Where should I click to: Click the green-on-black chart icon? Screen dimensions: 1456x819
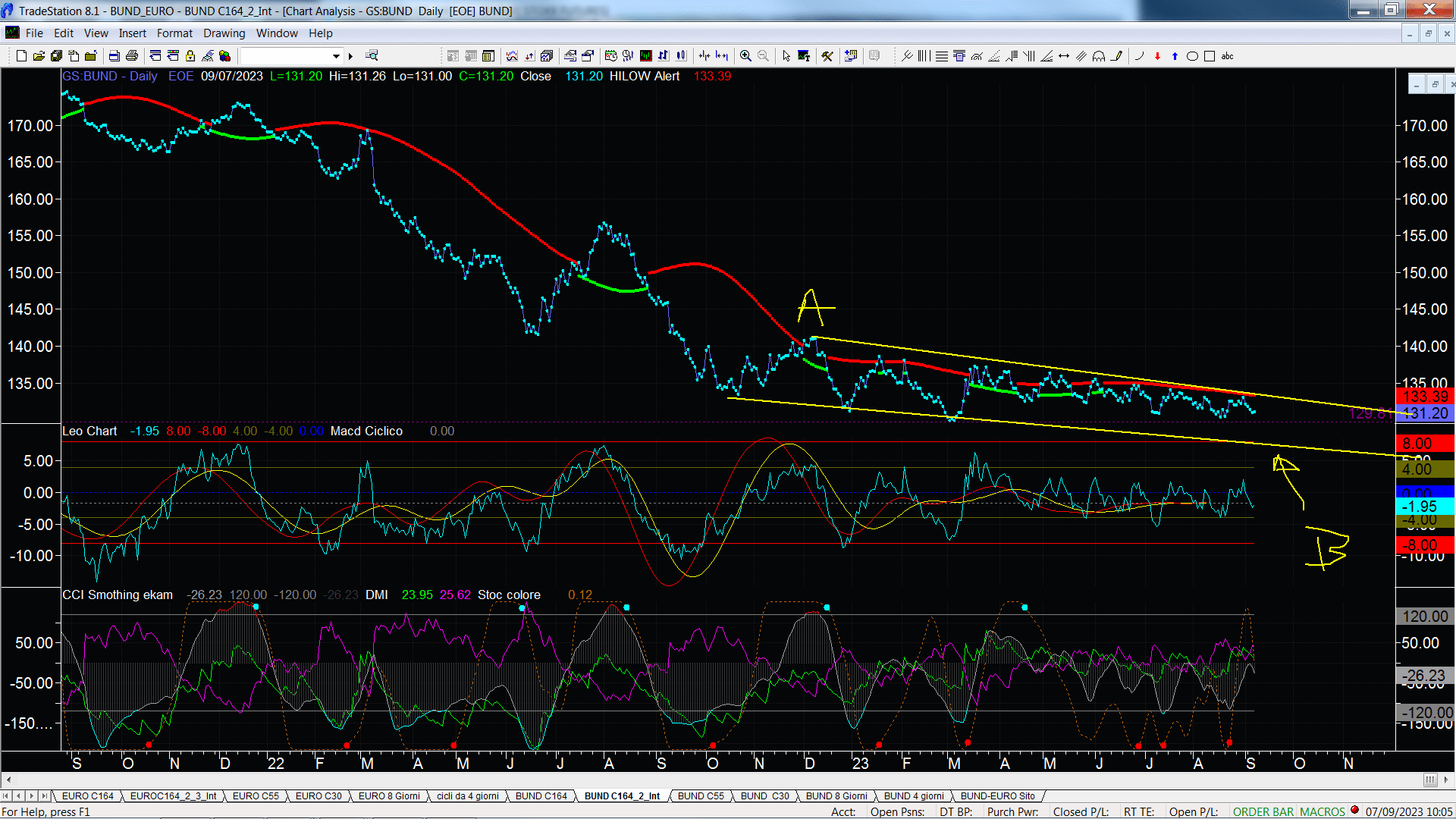click(x=645, y=56)
